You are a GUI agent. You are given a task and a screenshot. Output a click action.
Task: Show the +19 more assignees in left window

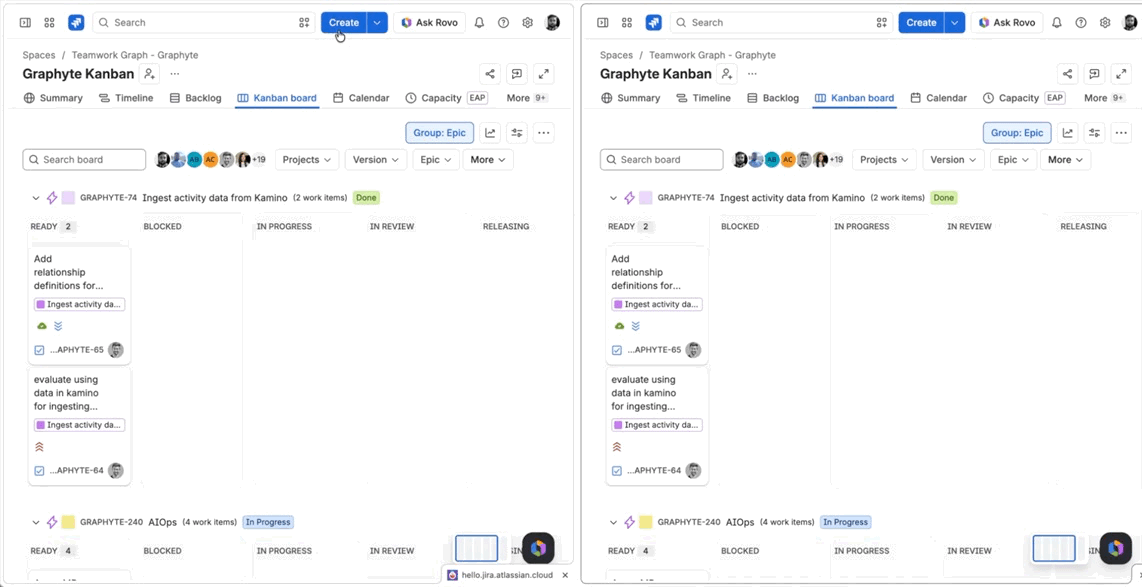tap(259, 159)
